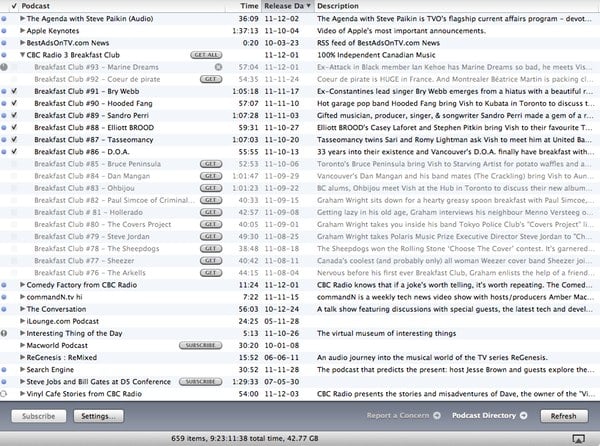Screen dimensions: 600x446
Task: Expand commandN.tv hi podcast
Action: point(23,297)
